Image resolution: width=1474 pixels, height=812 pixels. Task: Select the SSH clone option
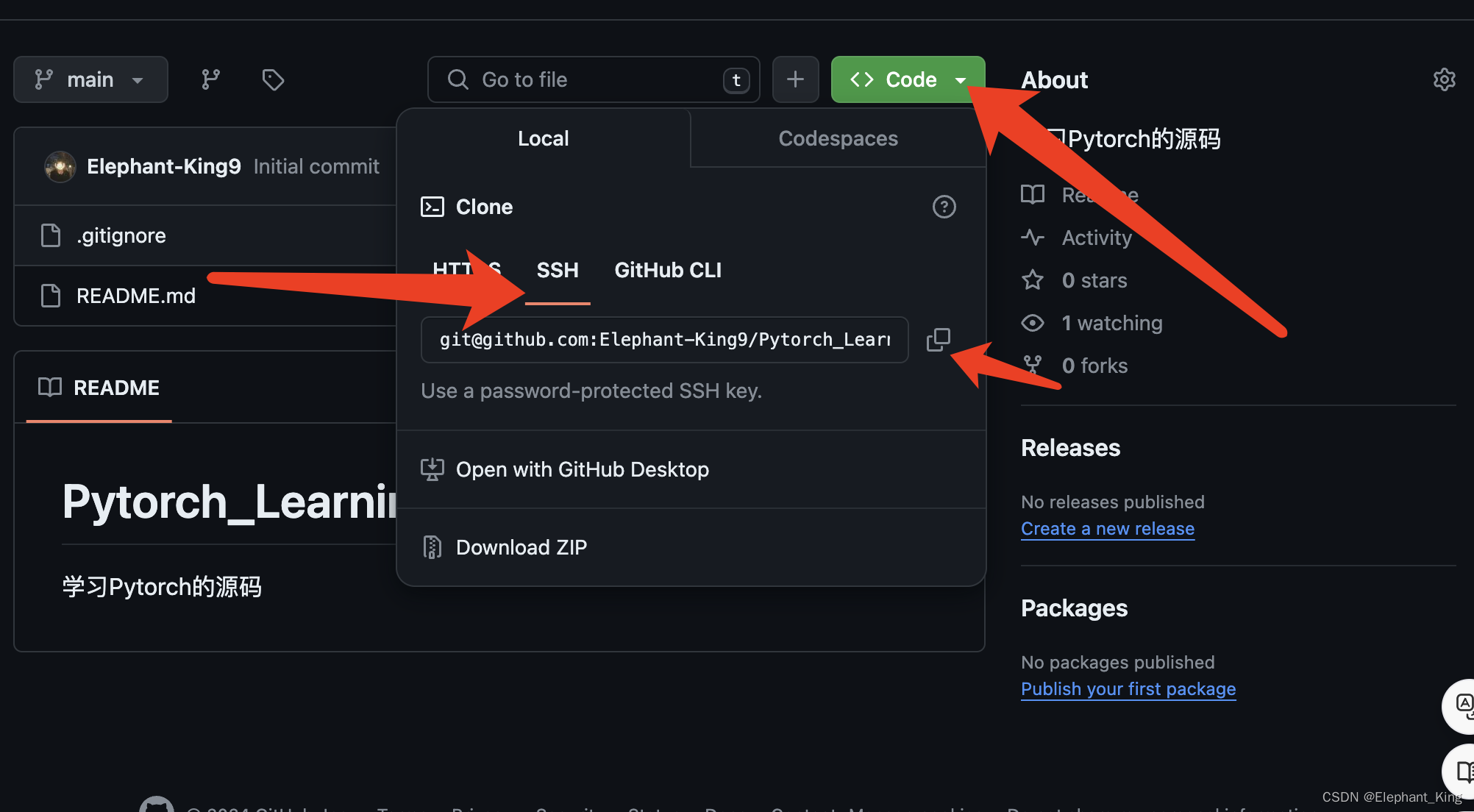558,270
